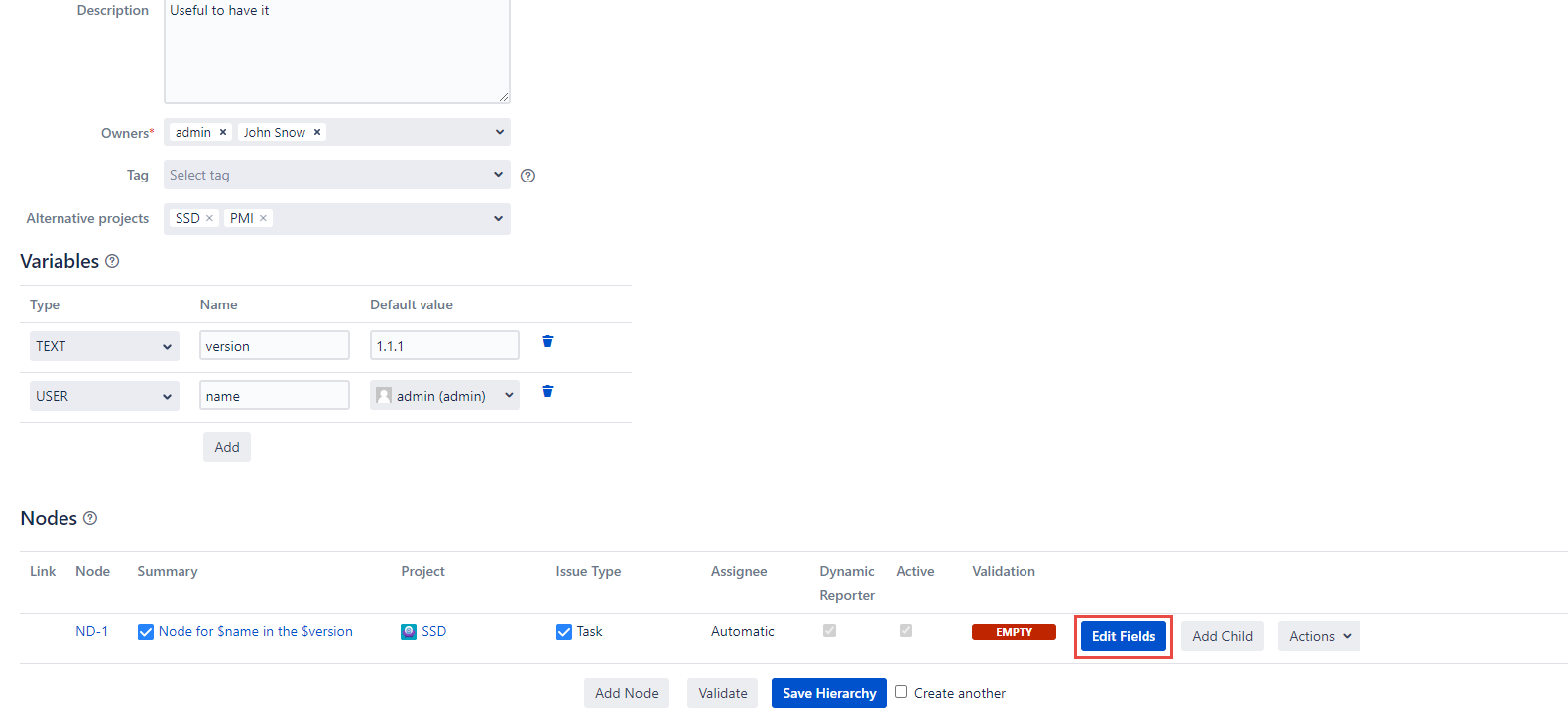Remove SSD from Alternative projects

209,218
